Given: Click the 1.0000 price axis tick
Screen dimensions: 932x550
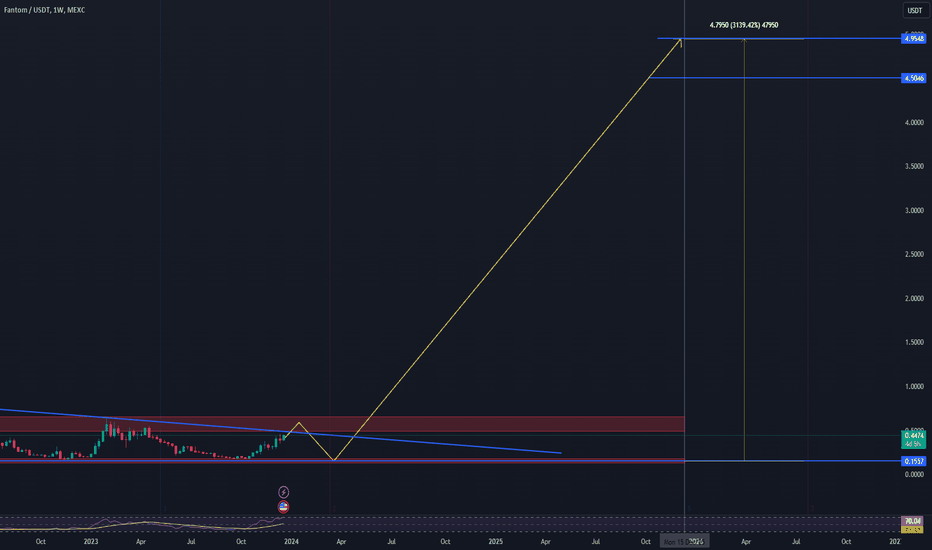Looking at the screenshot, I should point(914,386).
